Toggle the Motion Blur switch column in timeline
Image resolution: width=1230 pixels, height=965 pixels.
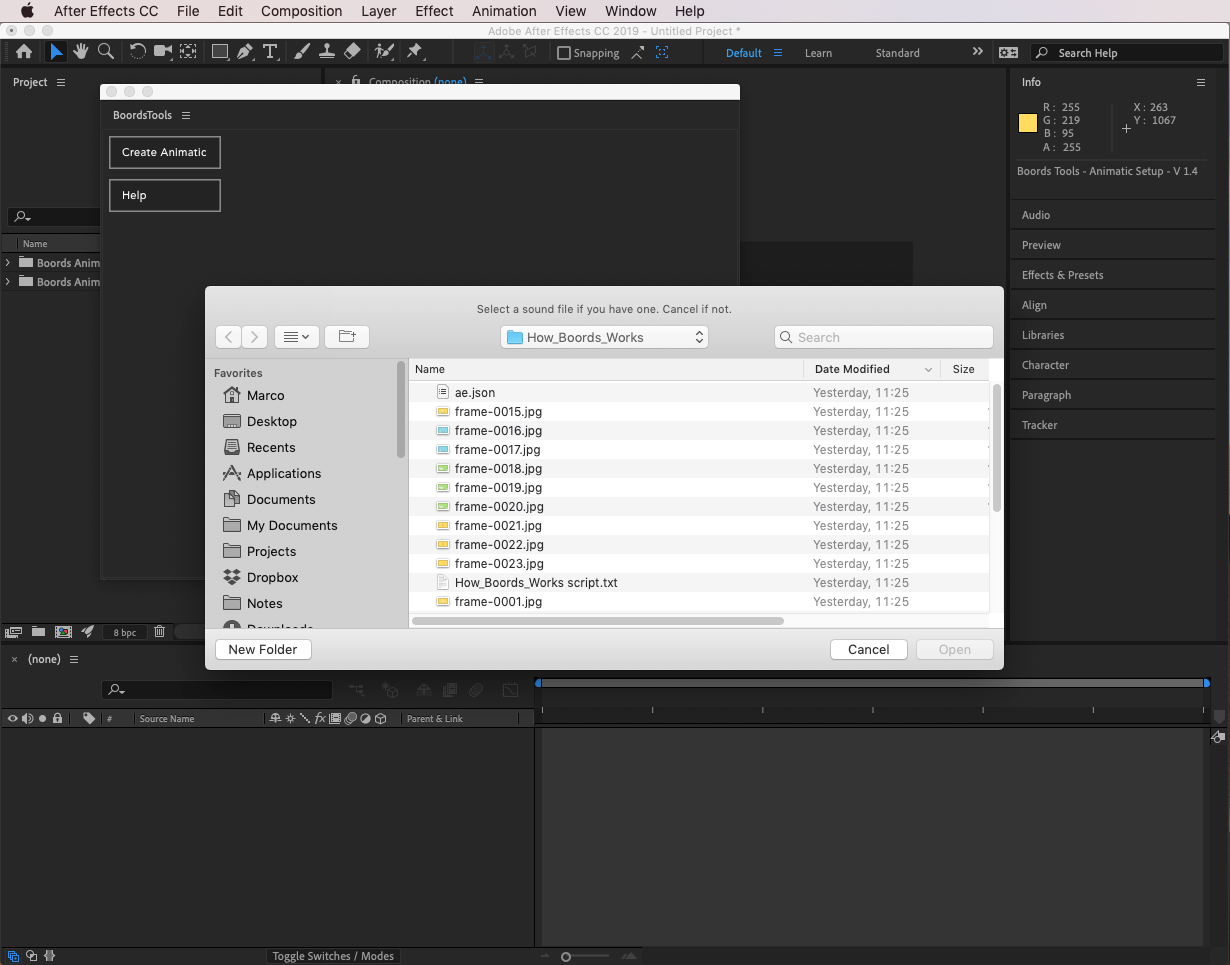pyautogui.click(x=350, y=718)
